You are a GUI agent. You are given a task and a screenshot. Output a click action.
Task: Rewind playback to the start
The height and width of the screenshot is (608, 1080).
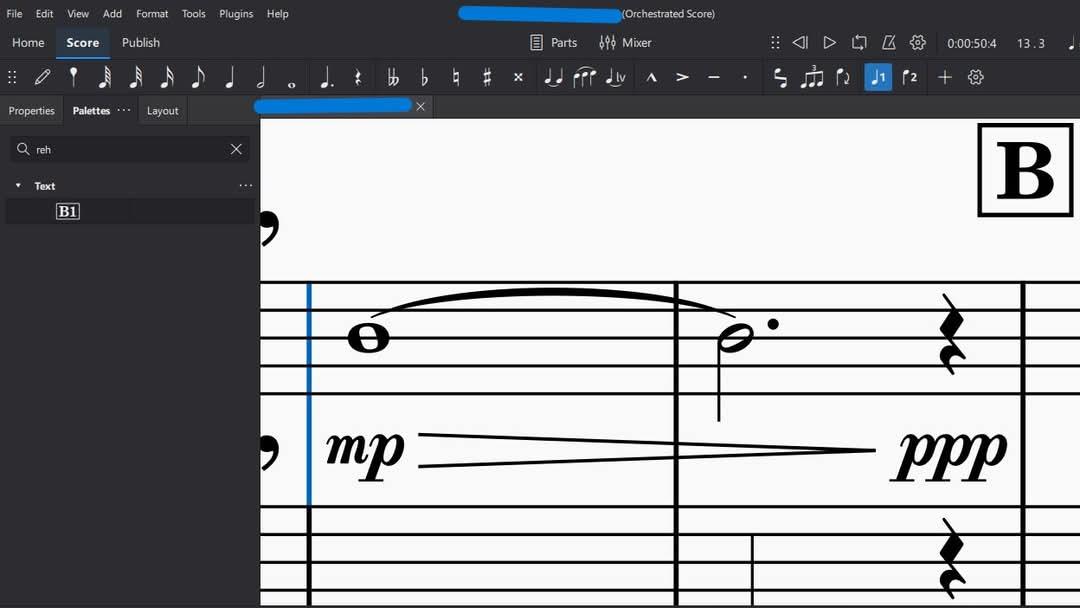[x=800, y=43]
